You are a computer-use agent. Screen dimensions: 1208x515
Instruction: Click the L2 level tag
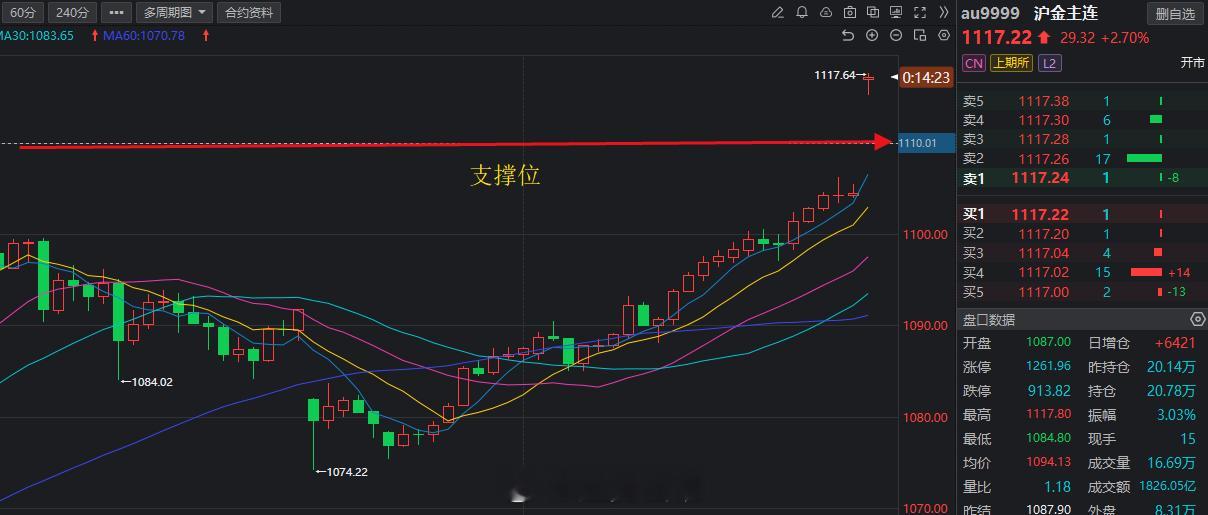1049,62
